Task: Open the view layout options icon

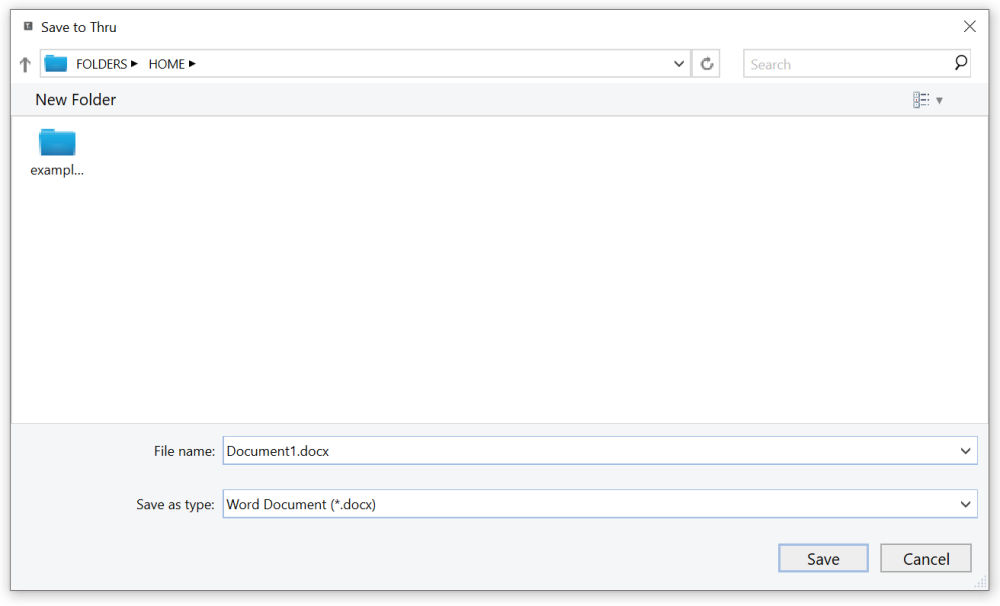Action: (921, 100)
